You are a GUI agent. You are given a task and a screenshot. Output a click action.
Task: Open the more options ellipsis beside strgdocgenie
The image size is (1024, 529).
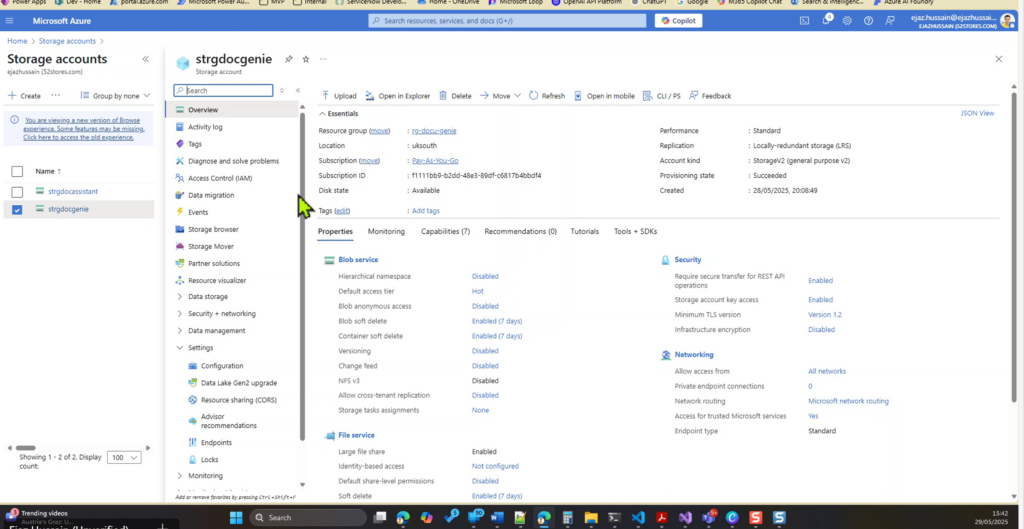[x=323, y=59]
